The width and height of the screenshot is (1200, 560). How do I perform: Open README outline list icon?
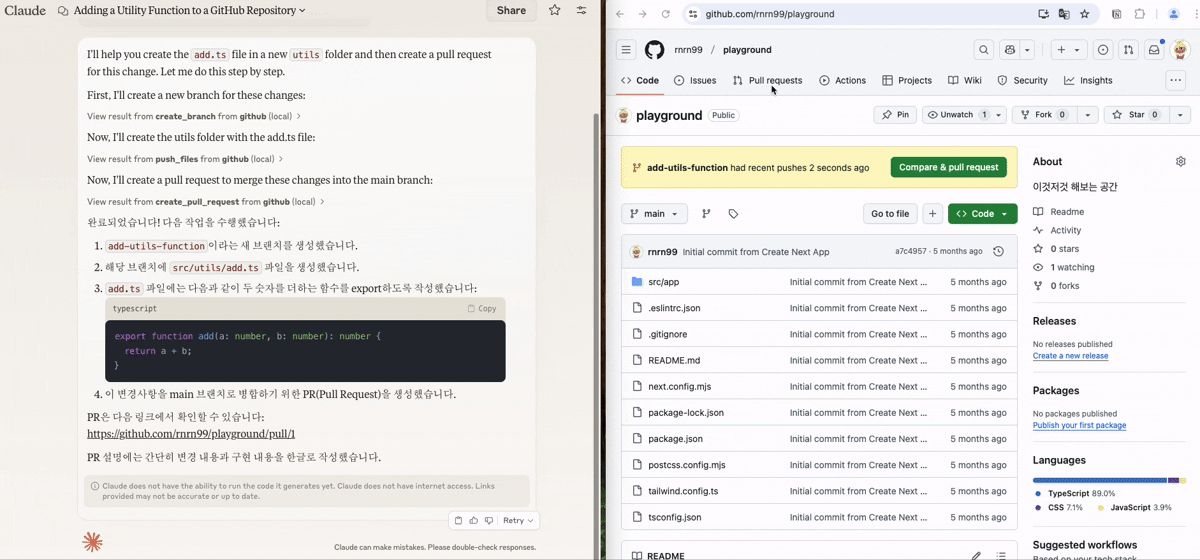tap(1001, 555)
